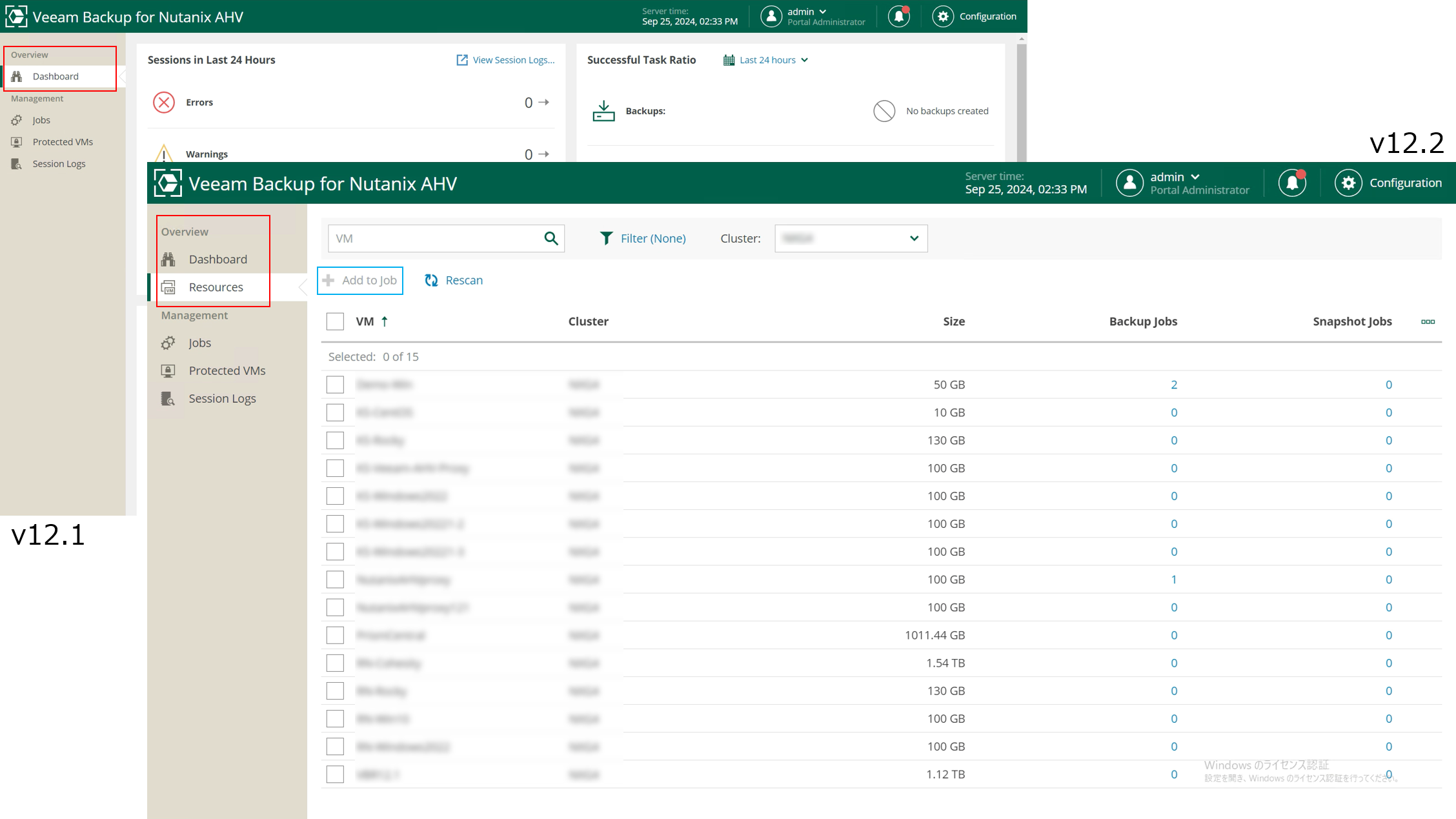Open the Last 24 hours period dropdown
Screen dimensions: 1456x819
click(x=774, y=60)
